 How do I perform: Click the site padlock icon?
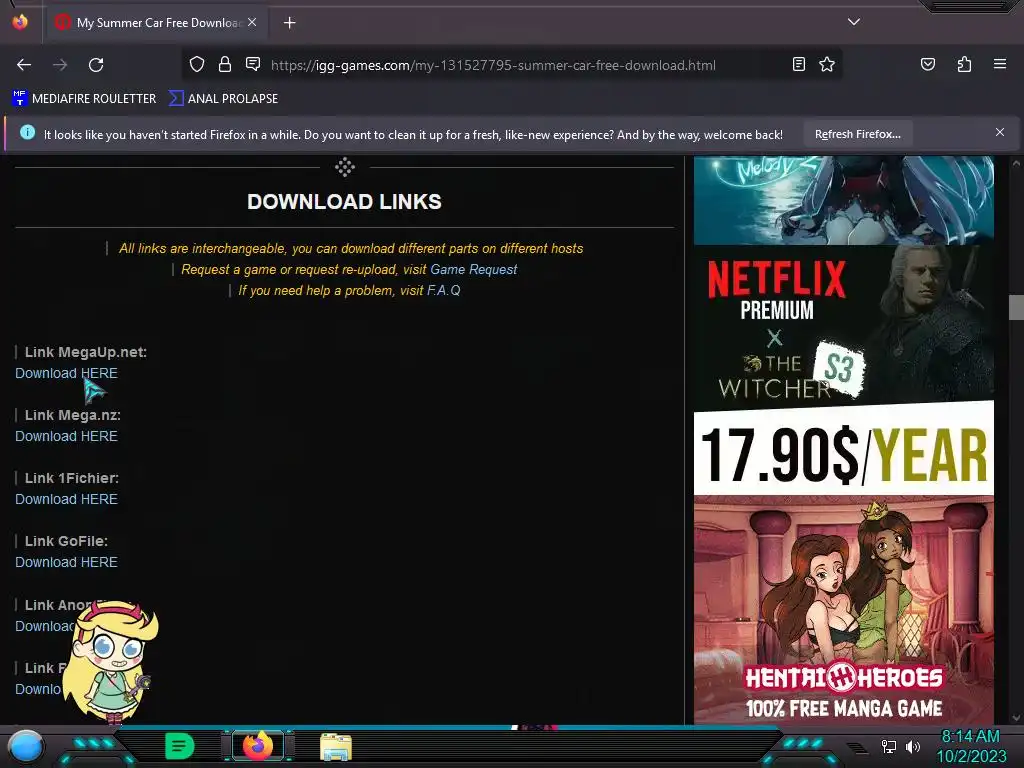point(225,64)
